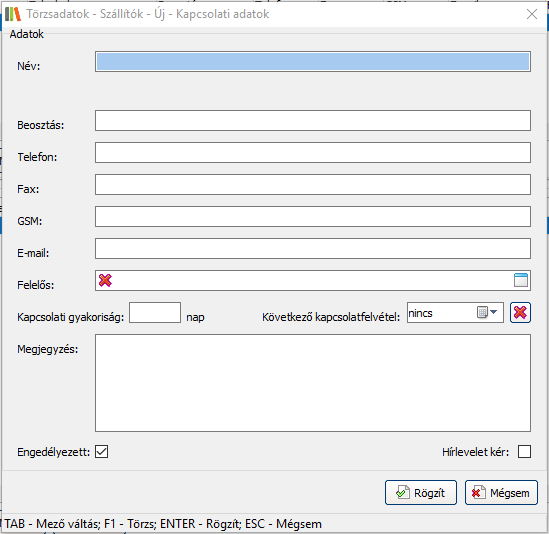Click the 'nincs' date combo box
Screen dimensions: 549x534
(x=455, y=312)
